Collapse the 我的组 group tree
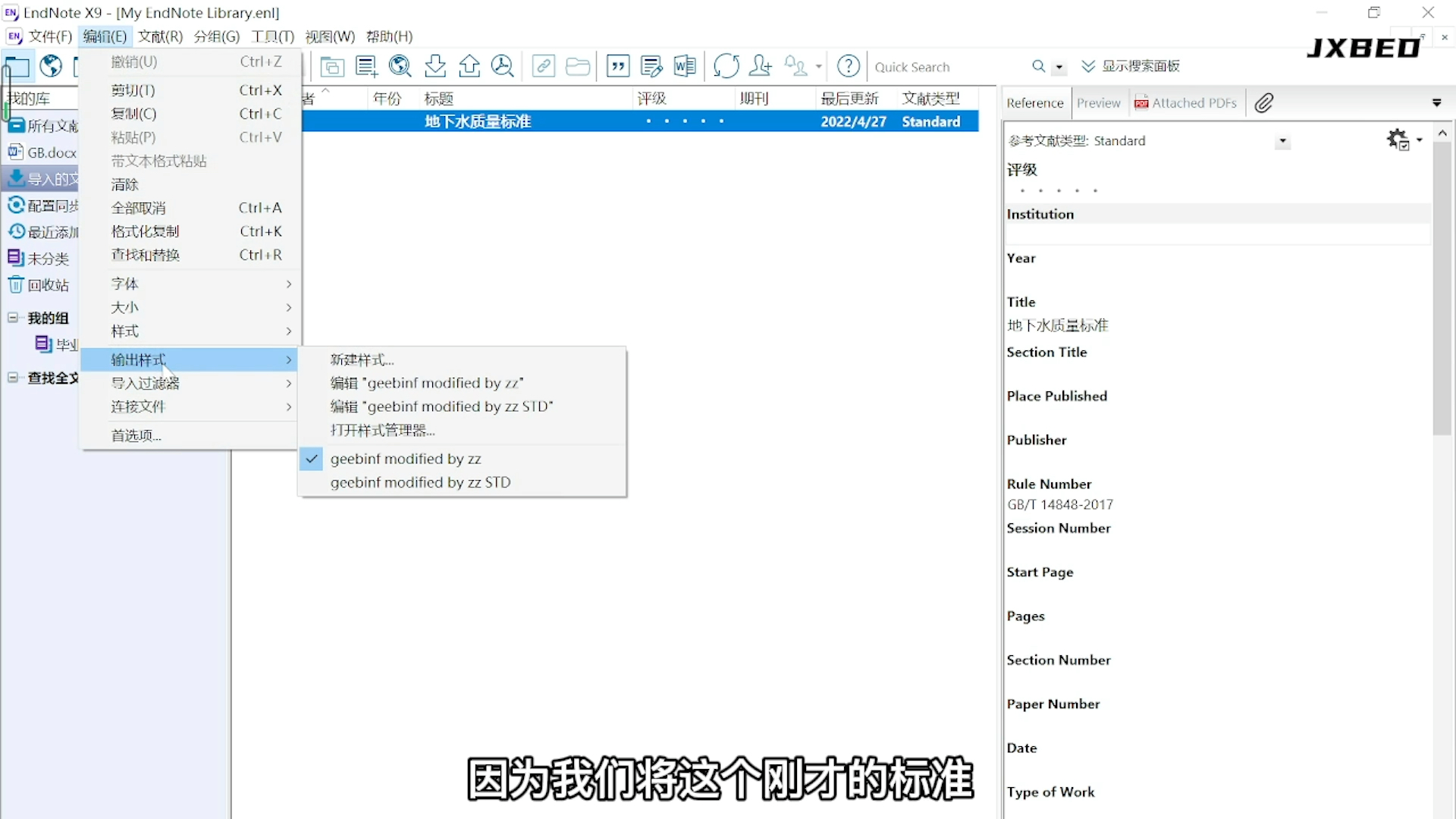Viewport: 1456px width, 819px height. click(12, 318)
